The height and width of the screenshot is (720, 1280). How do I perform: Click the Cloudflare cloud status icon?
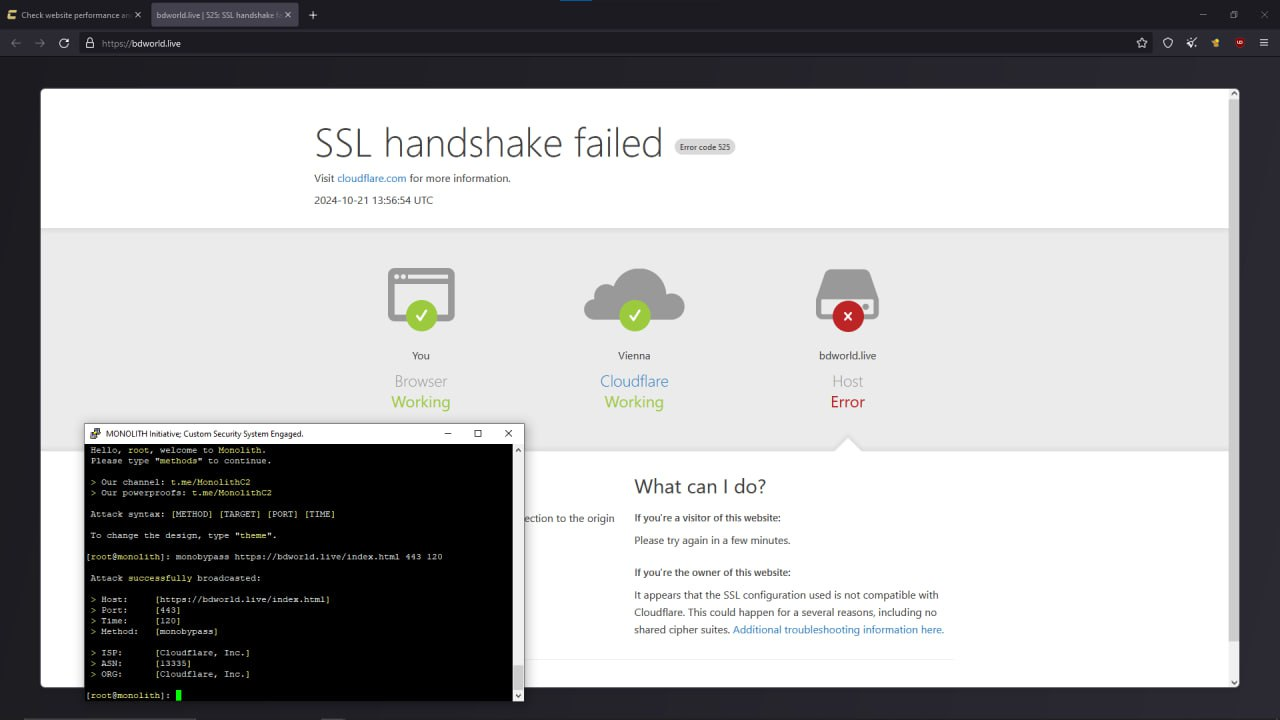634,299
